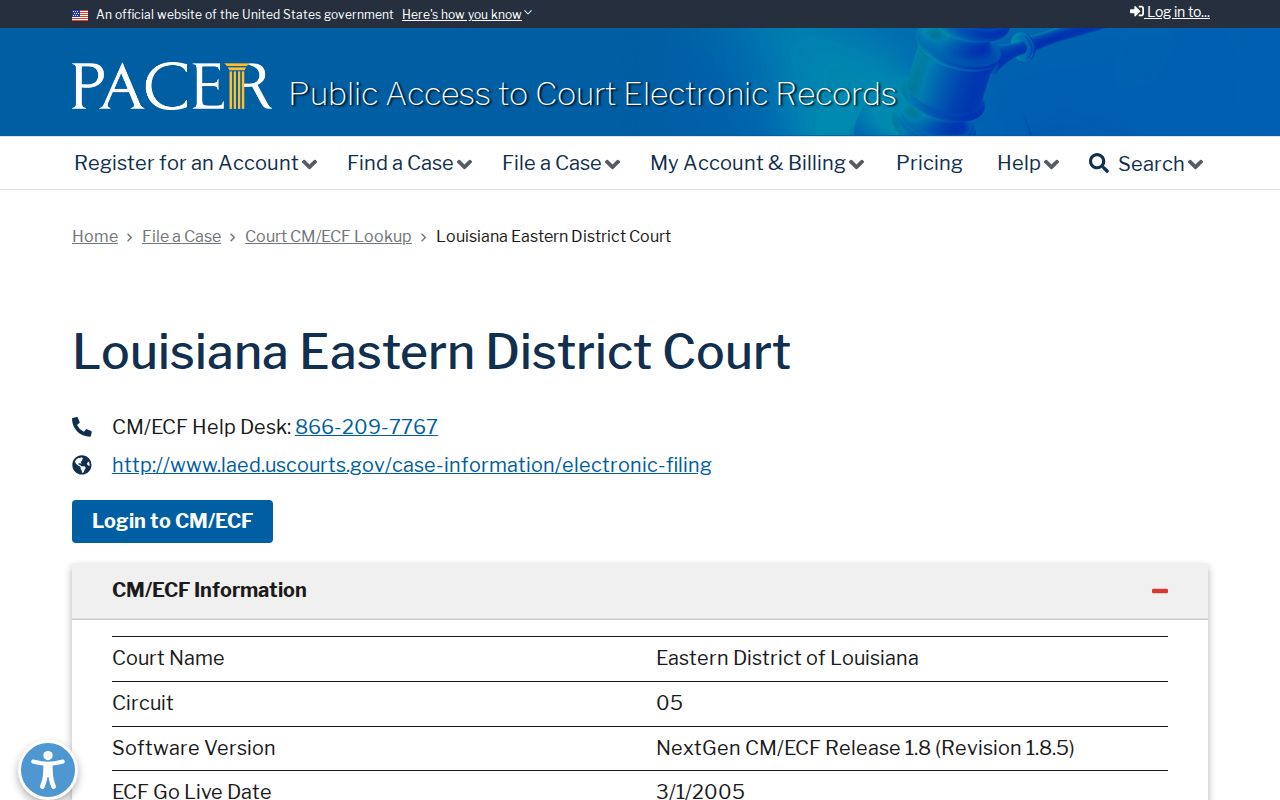
Task: Click Court CM/ECF Lookup breadcrumb
Action: (x=328, y=236)
